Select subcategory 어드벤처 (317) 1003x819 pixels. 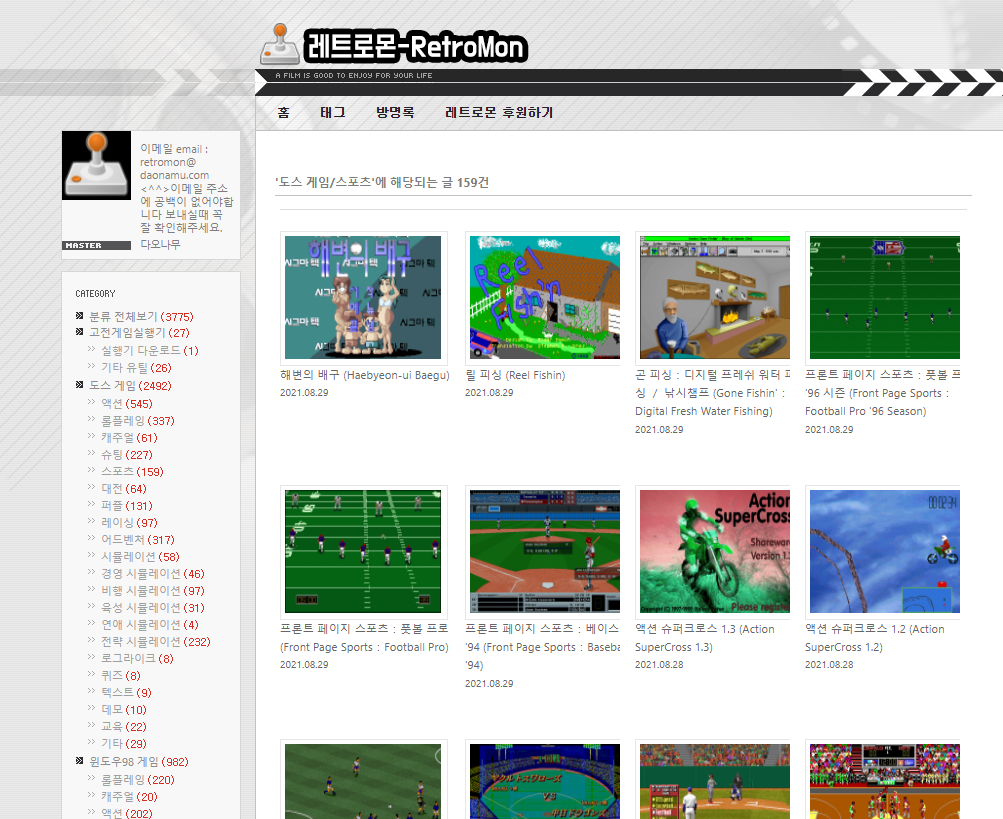pos(138,540)
